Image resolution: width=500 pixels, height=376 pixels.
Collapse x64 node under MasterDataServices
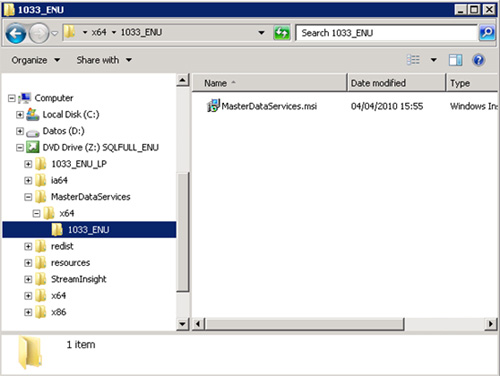(x=36, y=213)
